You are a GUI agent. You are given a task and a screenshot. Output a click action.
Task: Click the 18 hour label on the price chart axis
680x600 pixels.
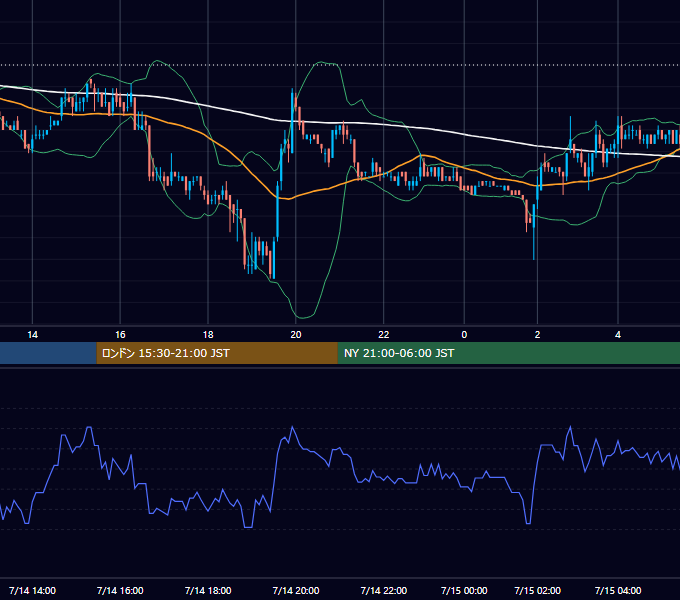point(208,335)
